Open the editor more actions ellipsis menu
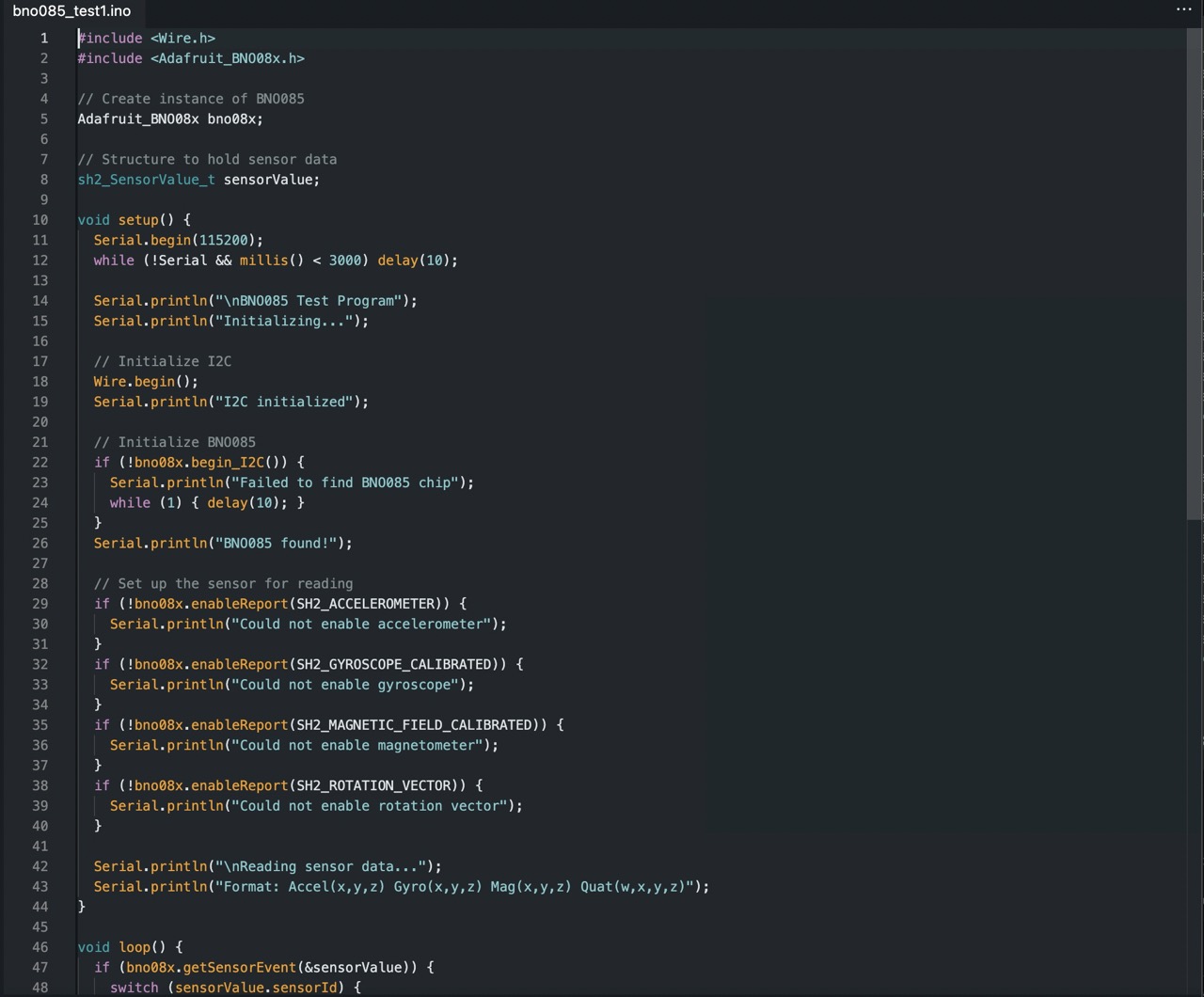1204x997 pixels. click(1183, 9)
